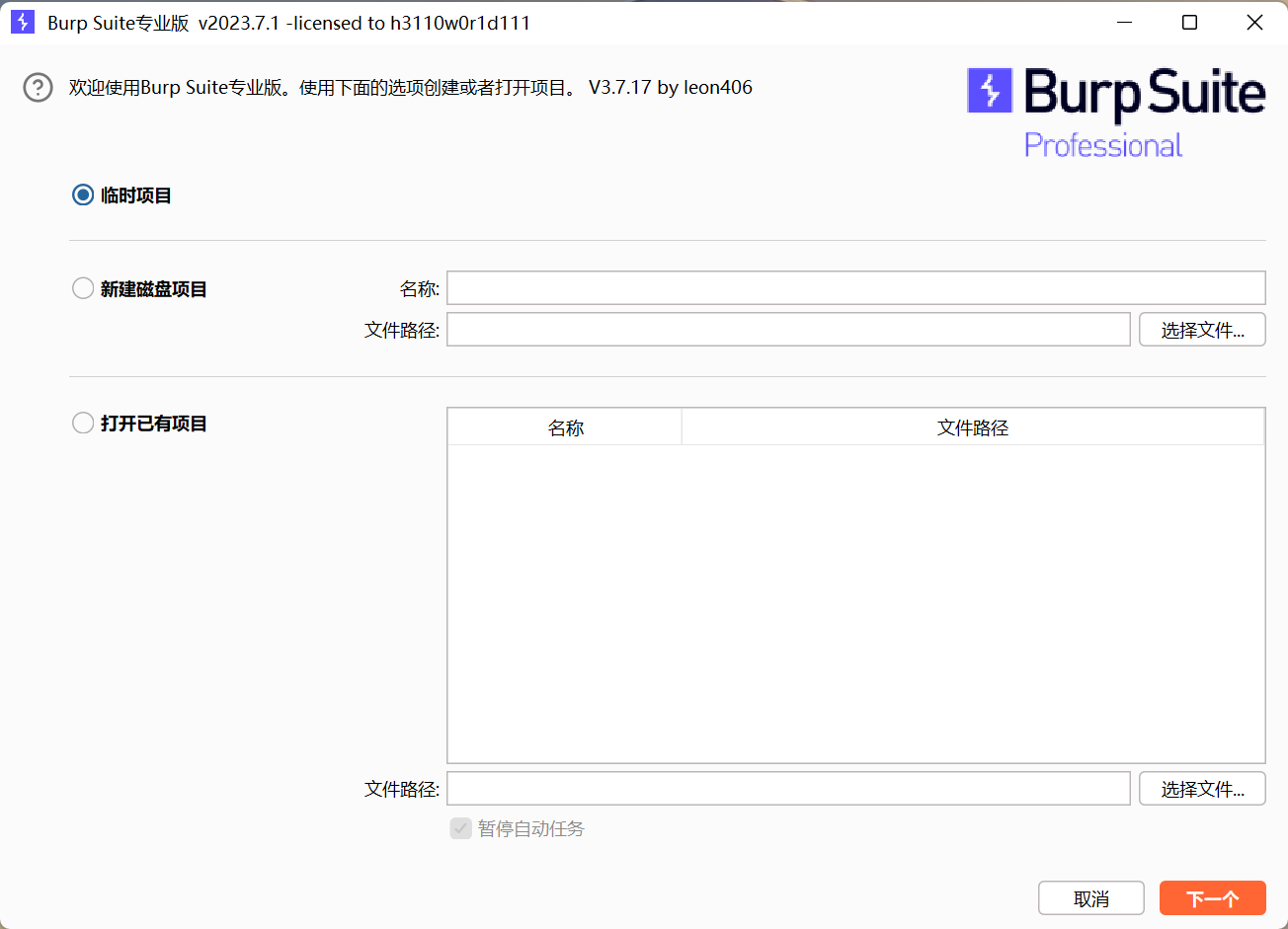The image size is (1288, 929).
Task: Click the welcome message text V3.7.17 by leon406
Action: [x=671, y=87]
